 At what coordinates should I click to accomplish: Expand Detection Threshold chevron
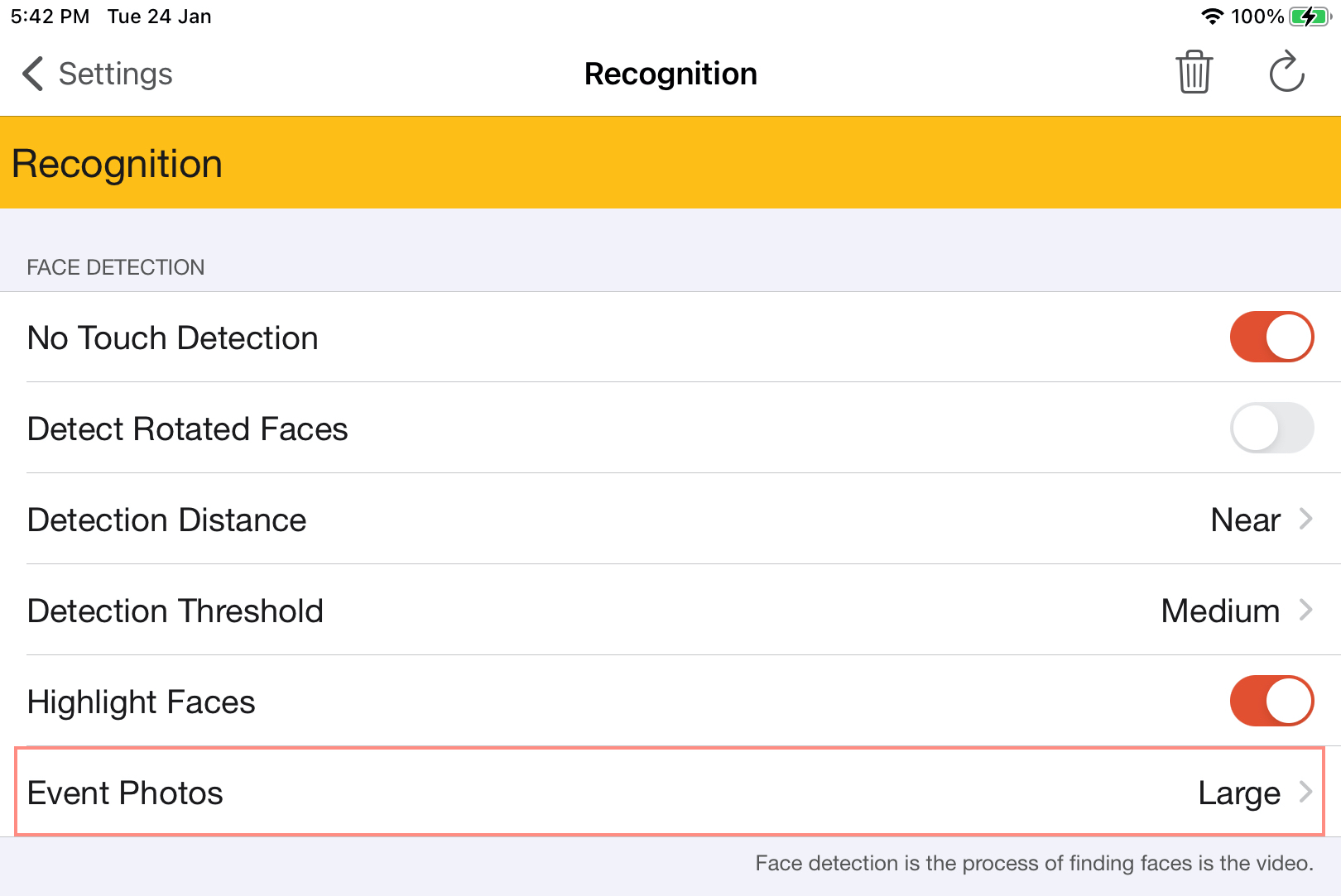[x=1306, y=610]
